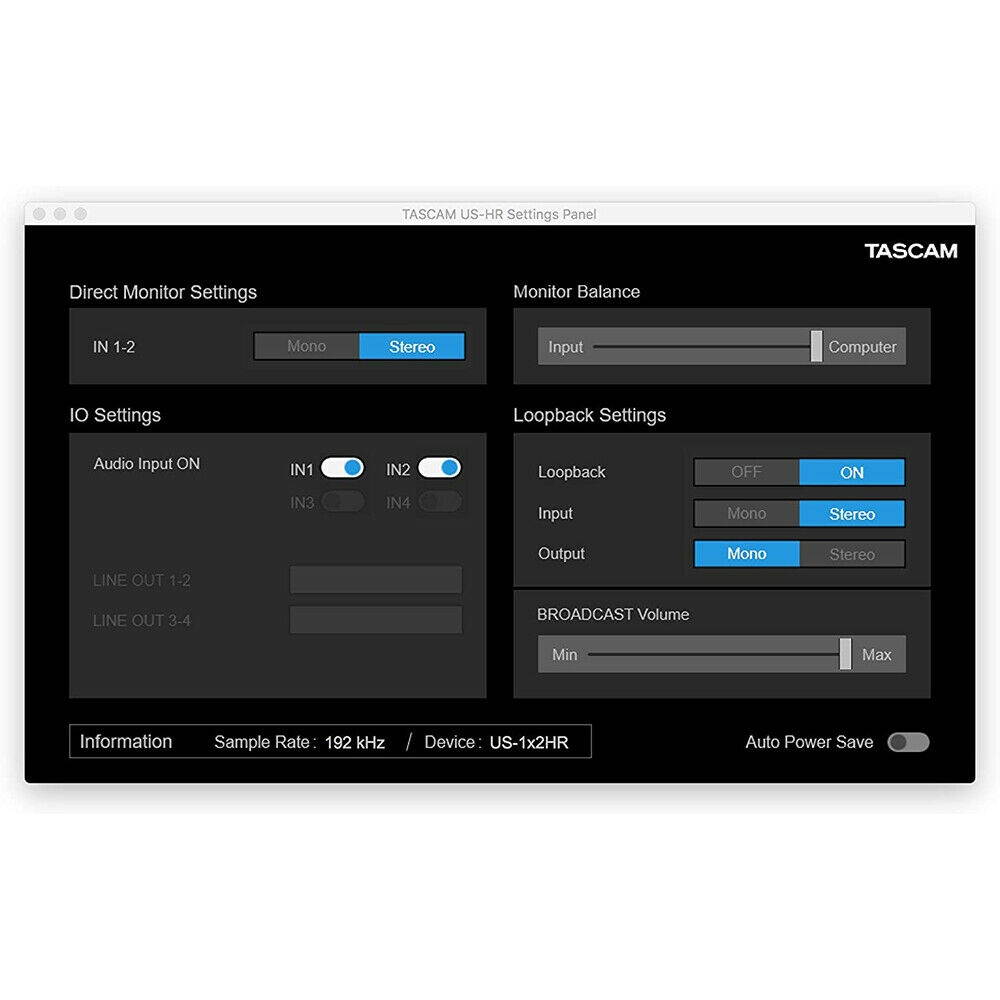Toggle the disabled IN3 input switch
The height and width of the screenshot is (1000, 1000).
pyautogui.click(x=342, y=502)
